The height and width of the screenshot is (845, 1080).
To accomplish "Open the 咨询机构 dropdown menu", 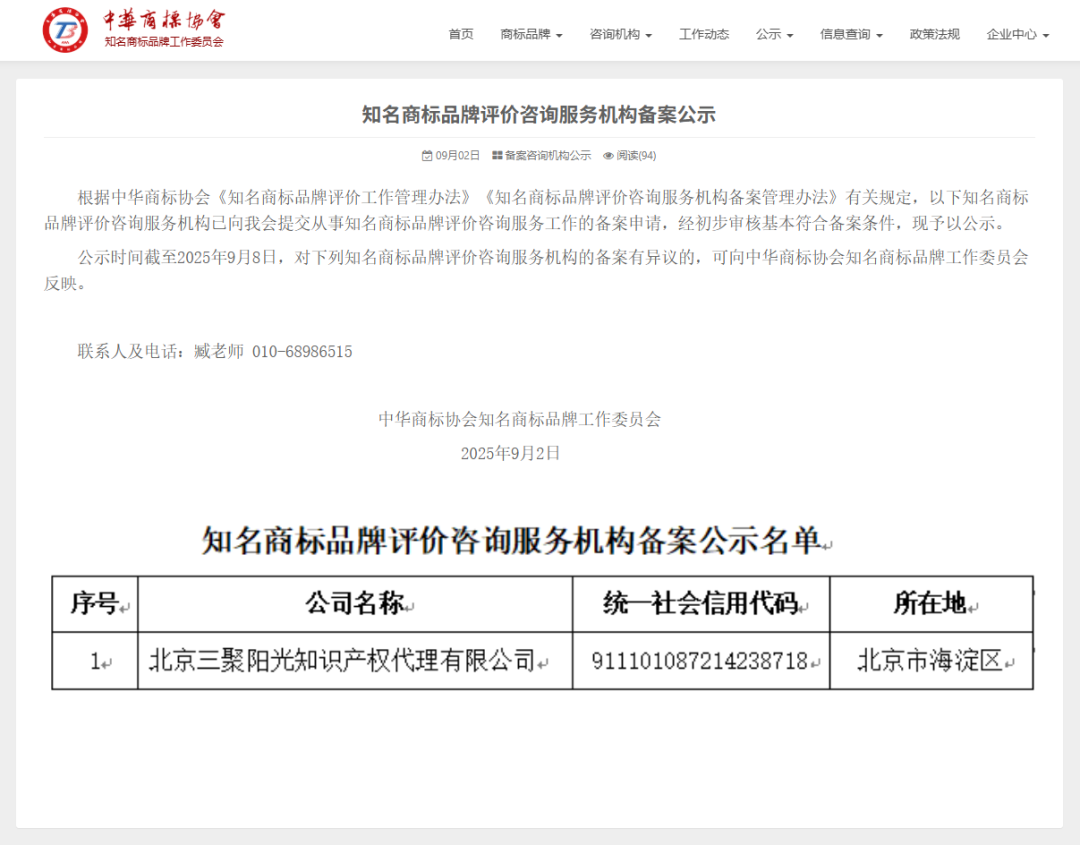I will click(620, 34).
